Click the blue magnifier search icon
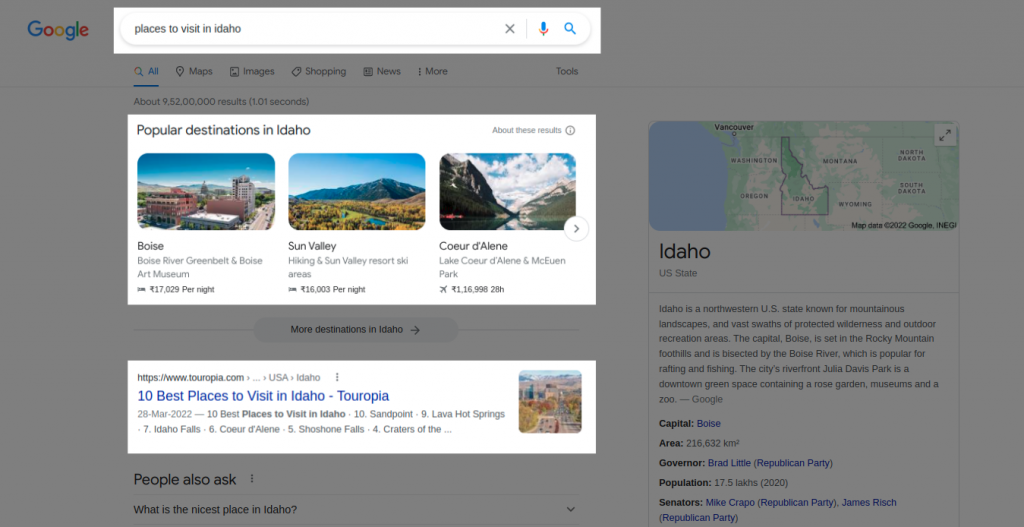The image size is (1024, 527). click(x=570, y=29)
